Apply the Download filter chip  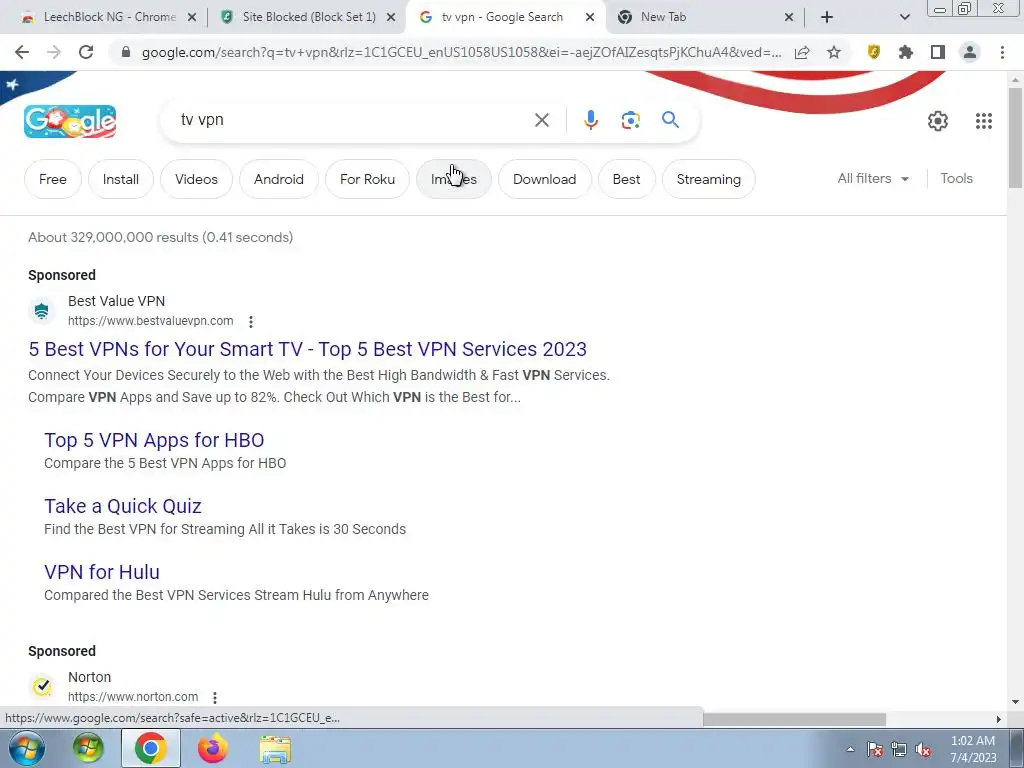(x=545, y=179)
